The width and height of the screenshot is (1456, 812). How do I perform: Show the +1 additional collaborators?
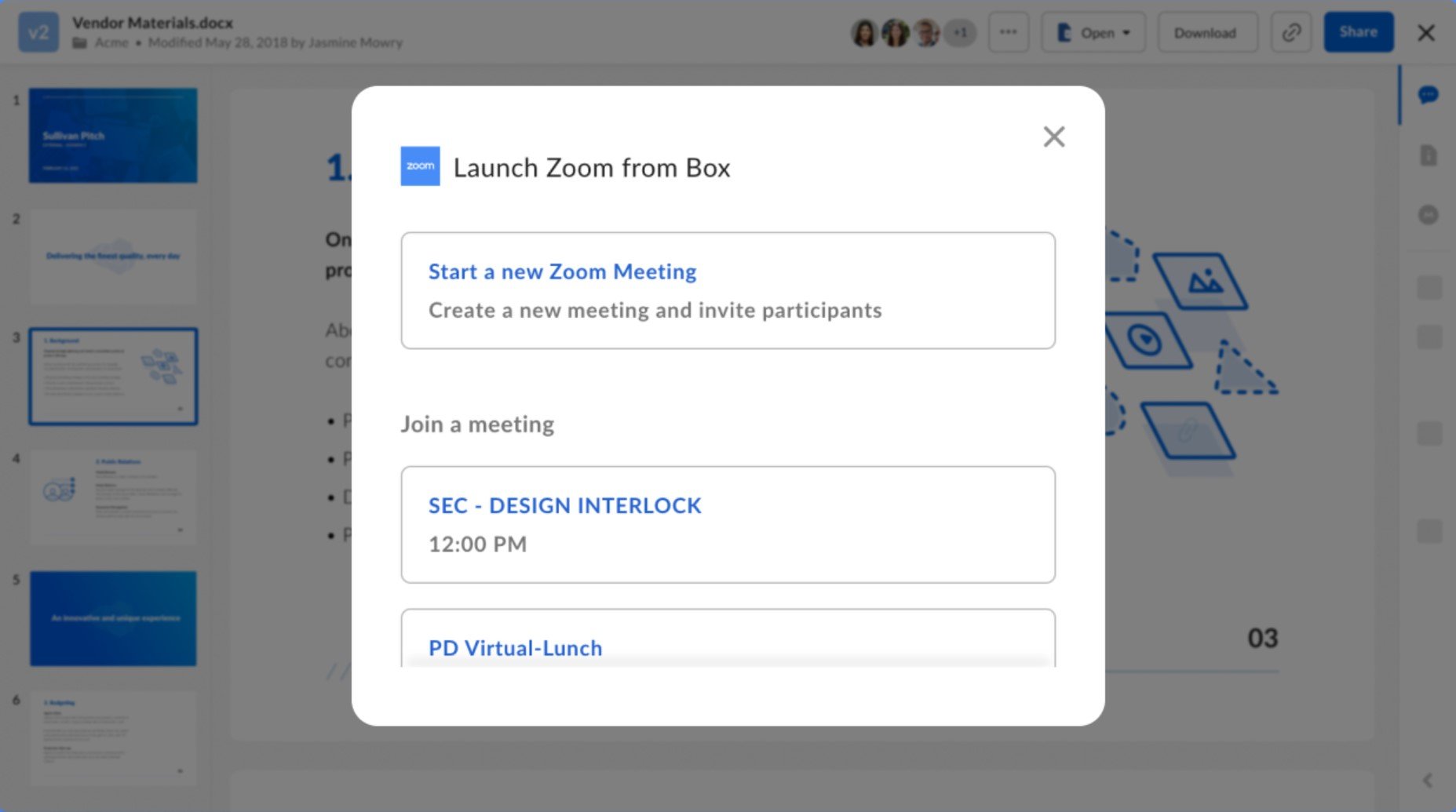960,32
